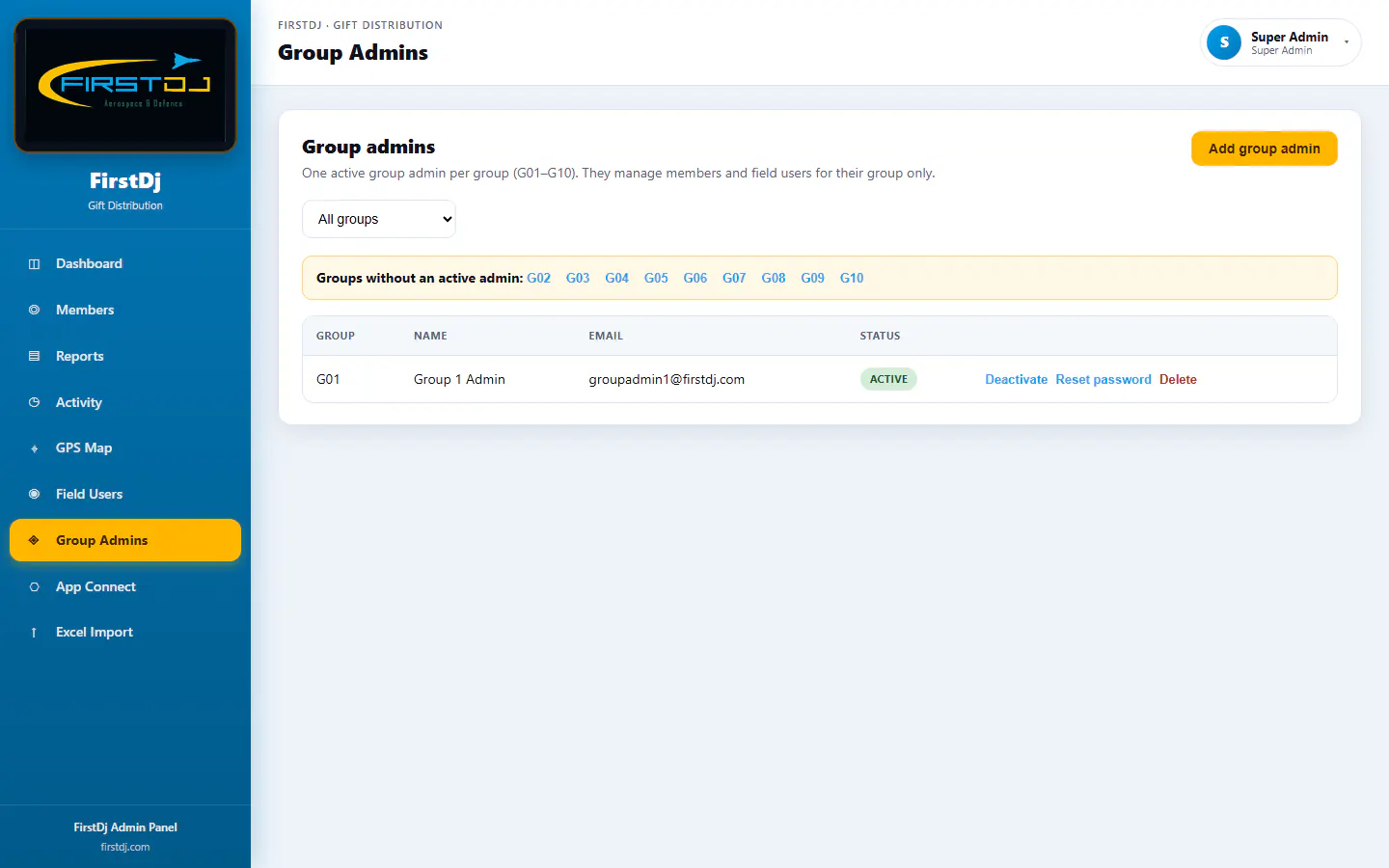This screenshot has height=868, width=1389.
Task: Click the GPS Map pin icon
Action: [x=34, y=448]
